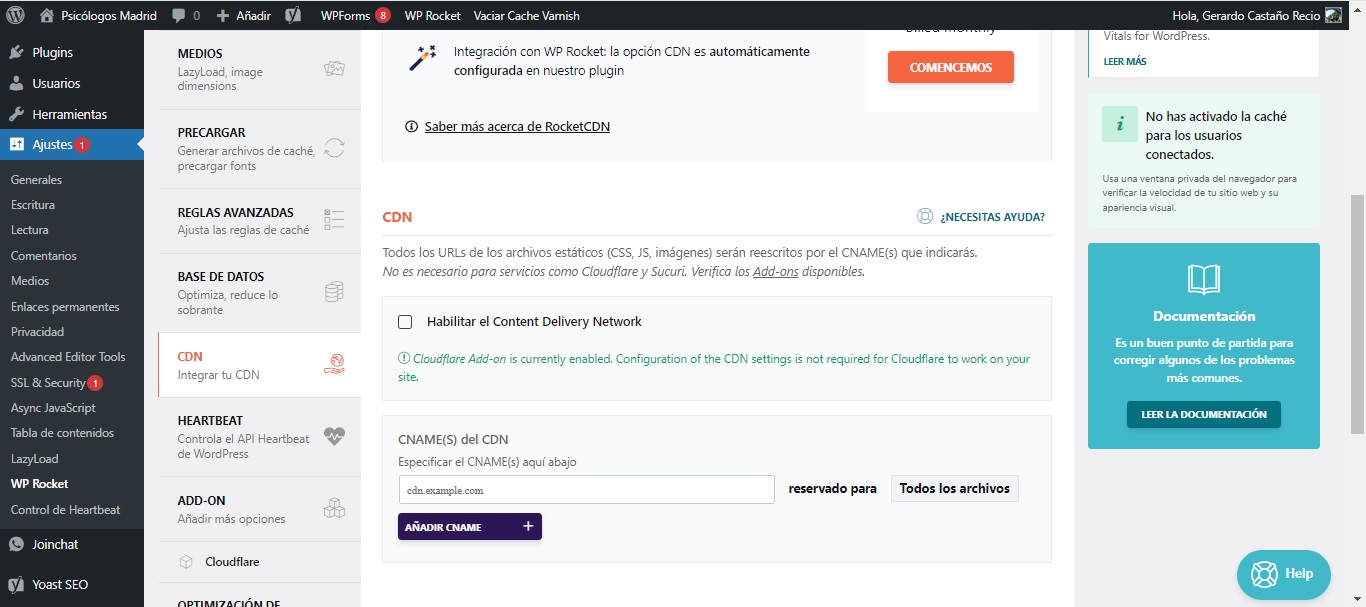Open 'Todos los archivos' dropdown
The height and width of the screenshot is (607, 1366).
[954, 488]
